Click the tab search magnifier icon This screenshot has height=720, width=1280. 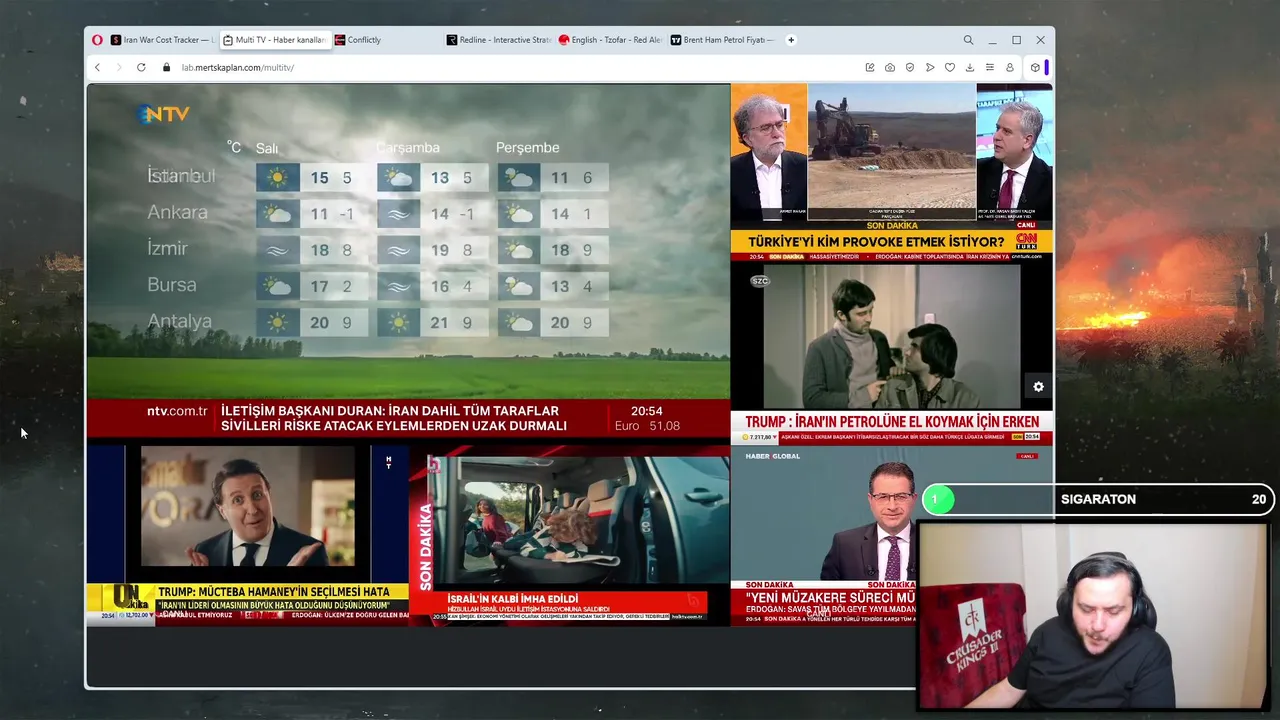pyautogui.click(x=968, y=40)
